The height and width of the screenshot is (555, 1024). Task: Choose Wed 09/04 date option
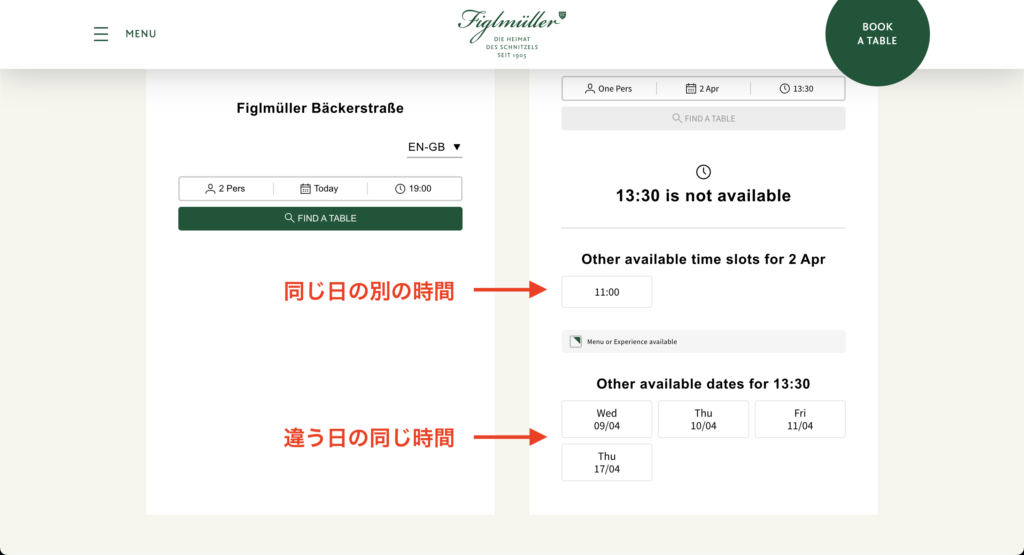click(x=607, y=419)
